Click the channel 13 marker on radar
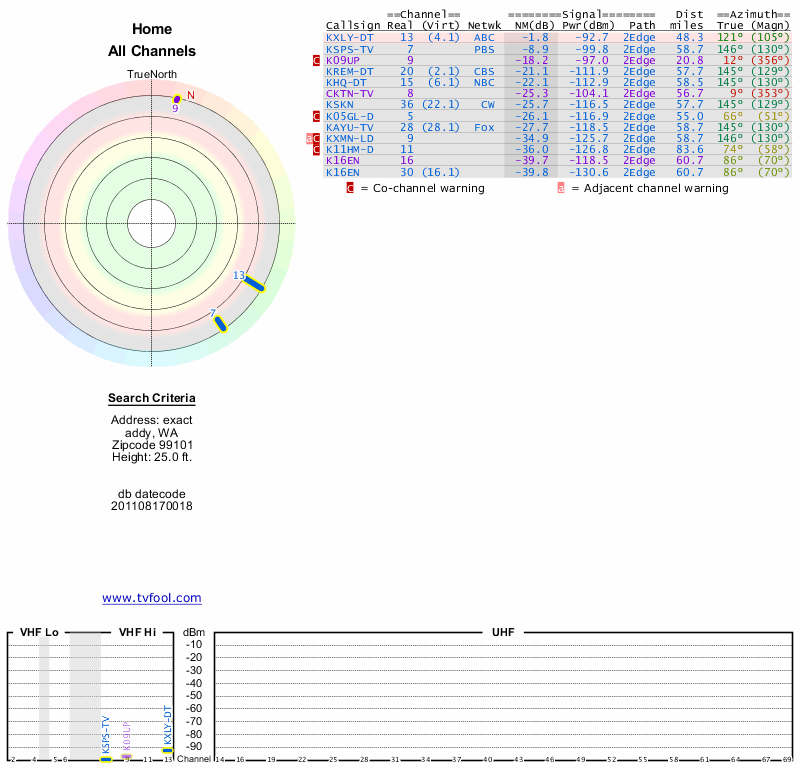 [255, 284]
